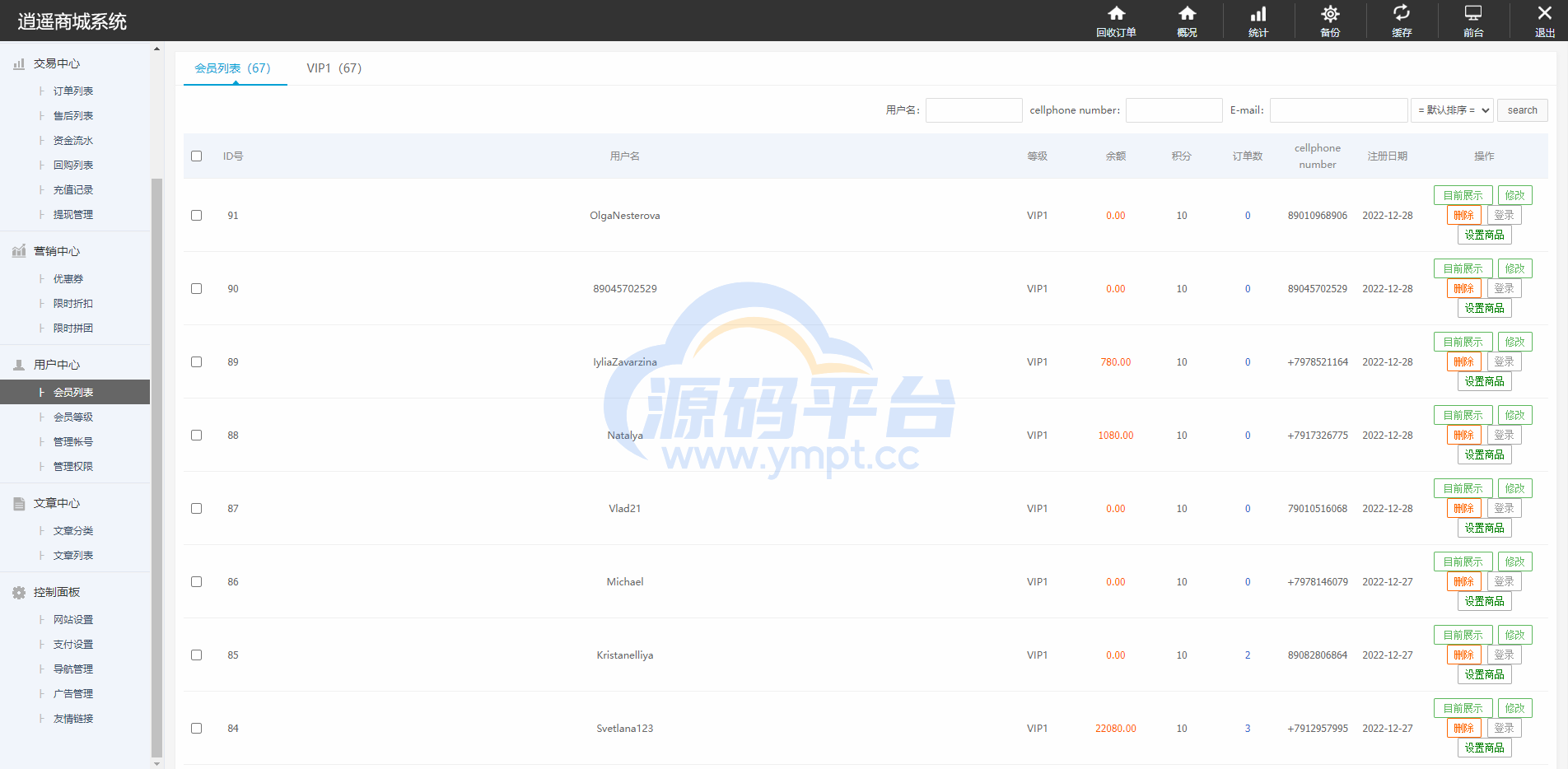Screen dimensions: 1568x769
Task: Check the box for Kristanelliya row
Action: pos(196,655)
